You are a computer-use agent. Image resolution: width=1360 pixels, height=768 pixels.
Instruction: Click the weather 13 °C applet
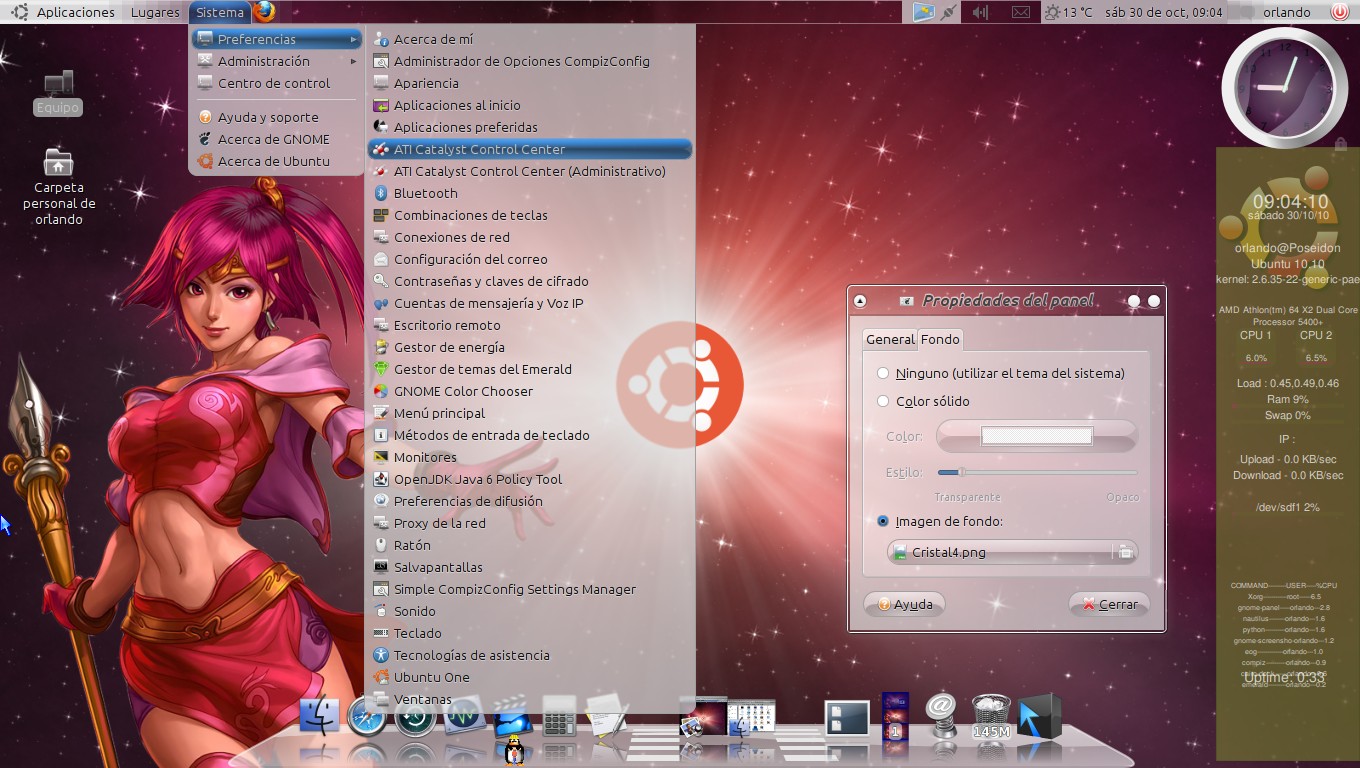pos(1068,12)
